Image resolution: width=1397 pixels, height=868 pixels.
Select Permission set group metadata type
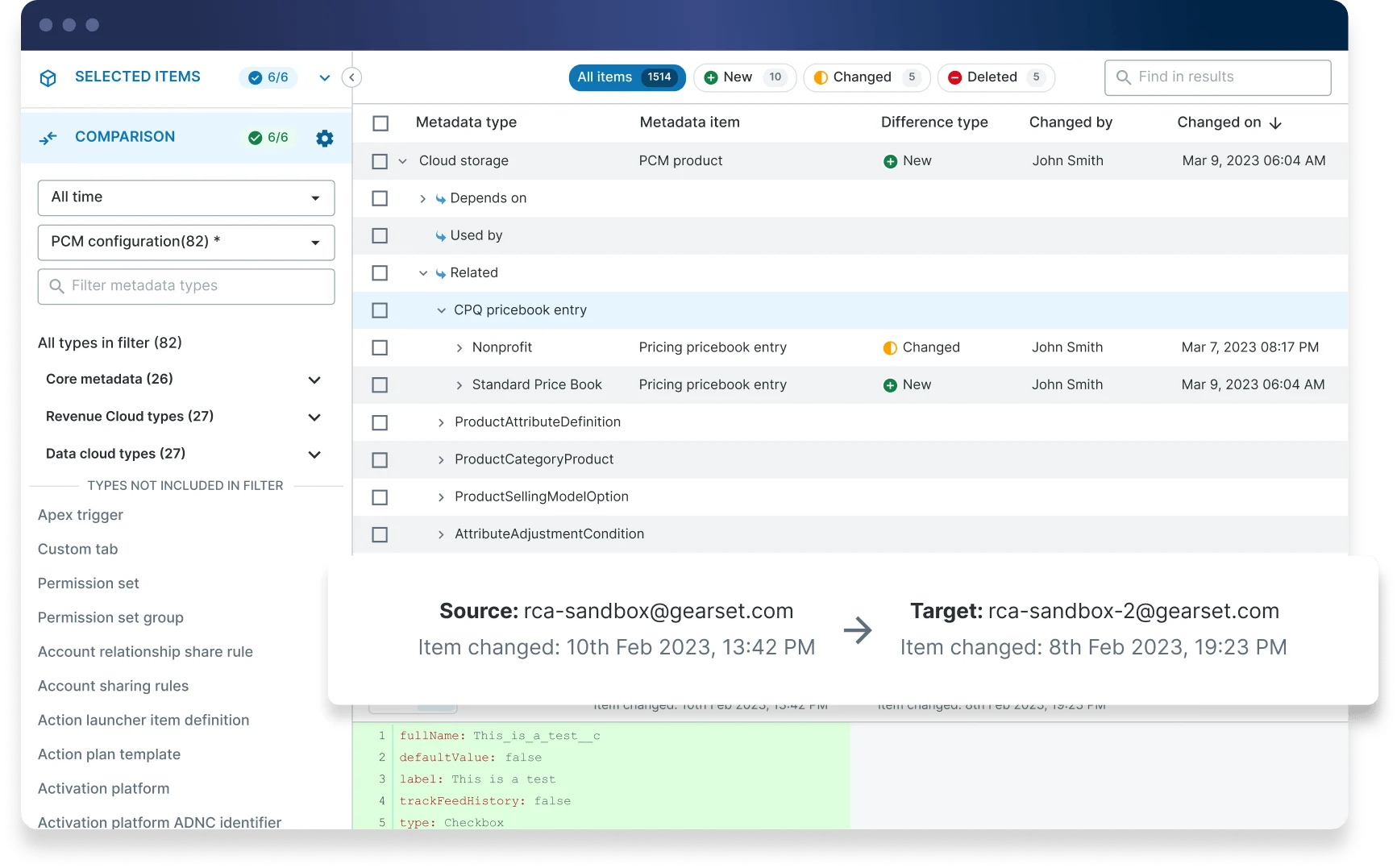(x=110, y=617)
